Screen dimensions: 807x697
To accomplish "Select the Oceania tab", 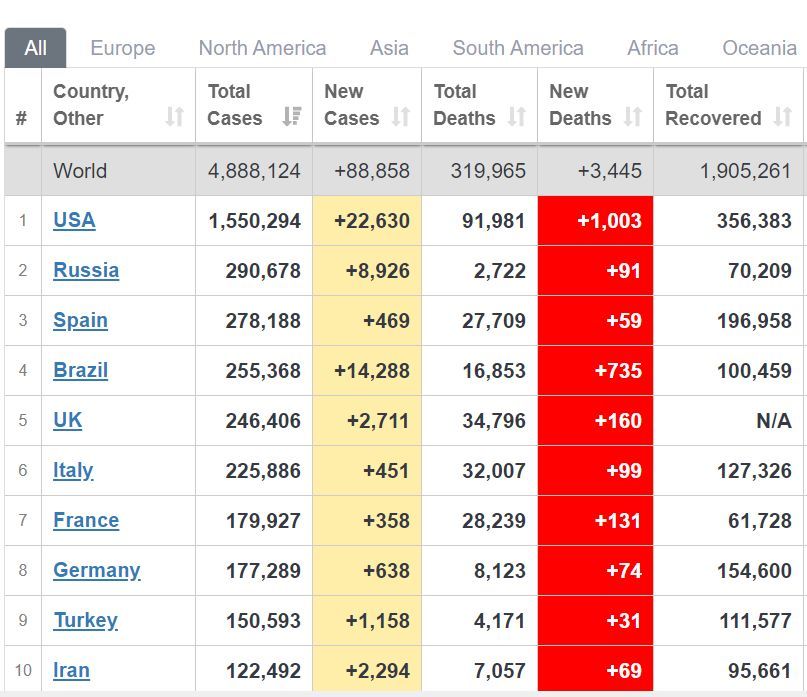I will tap(760, 48).
